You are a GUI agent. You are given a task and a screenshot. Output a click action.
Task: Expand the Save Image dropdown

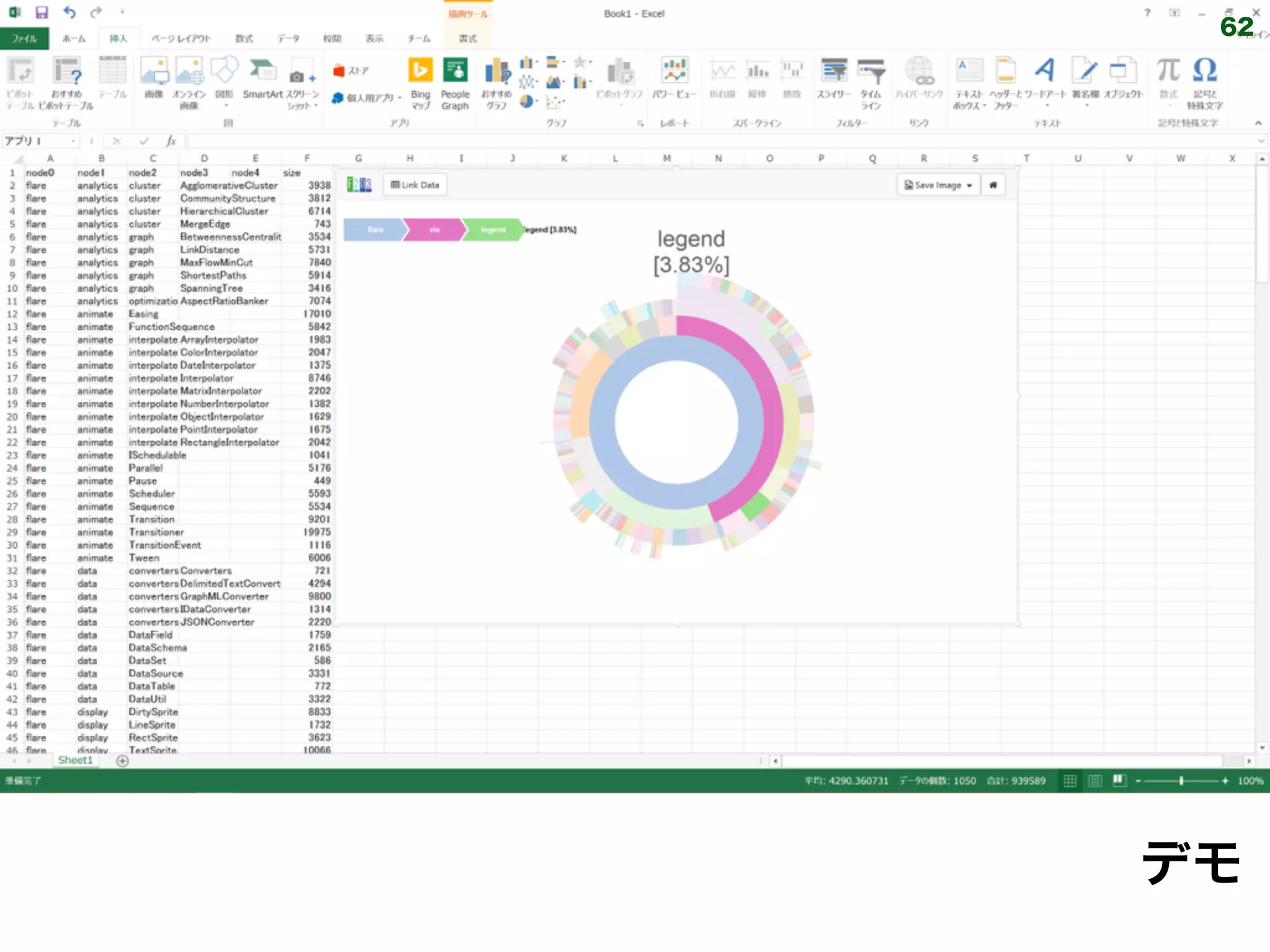[969, 185]
